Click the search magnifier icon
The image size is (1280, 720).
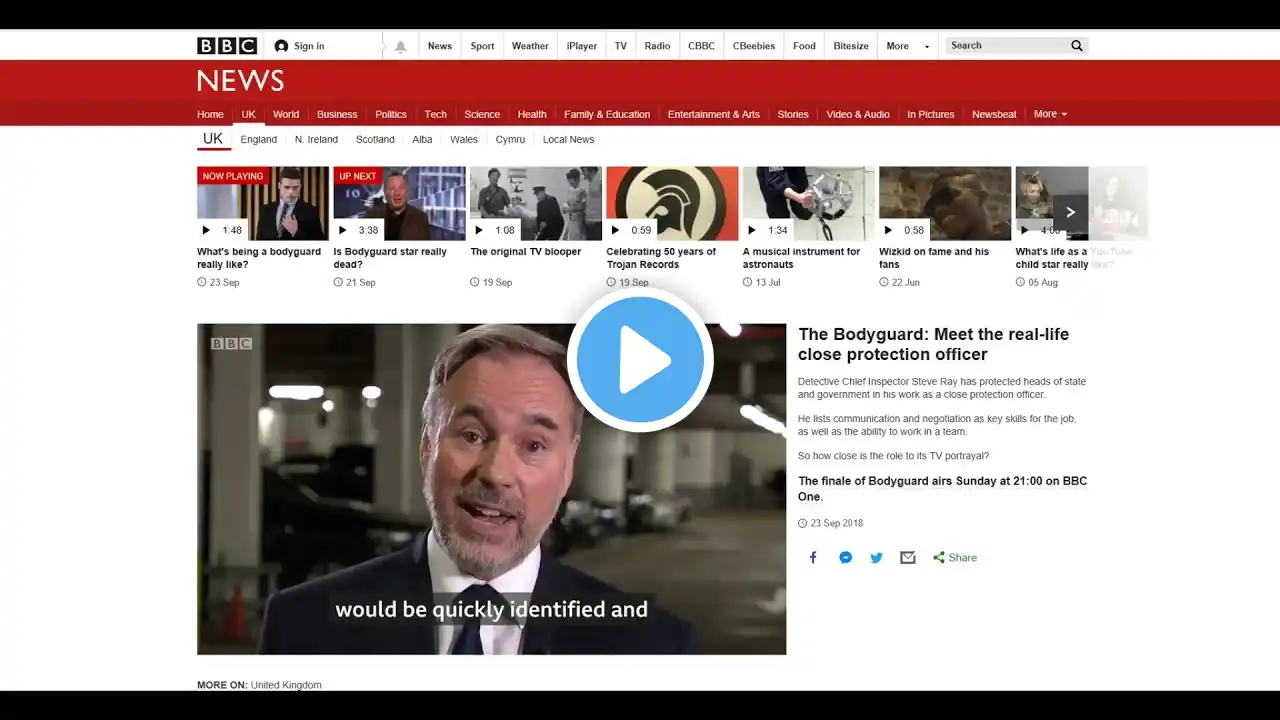coord(1077,46)
